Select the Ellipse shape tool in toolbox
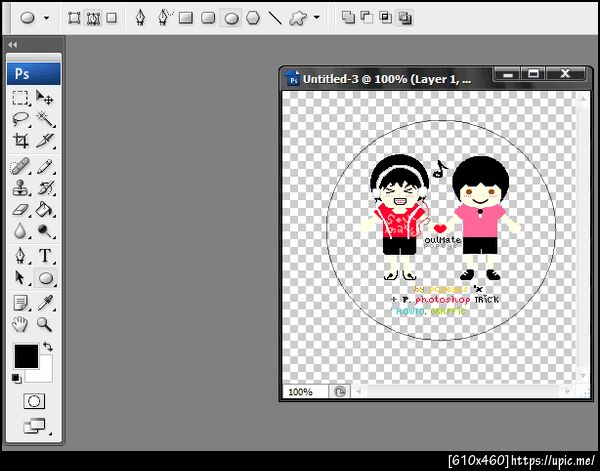 click(x=45, y=278)
